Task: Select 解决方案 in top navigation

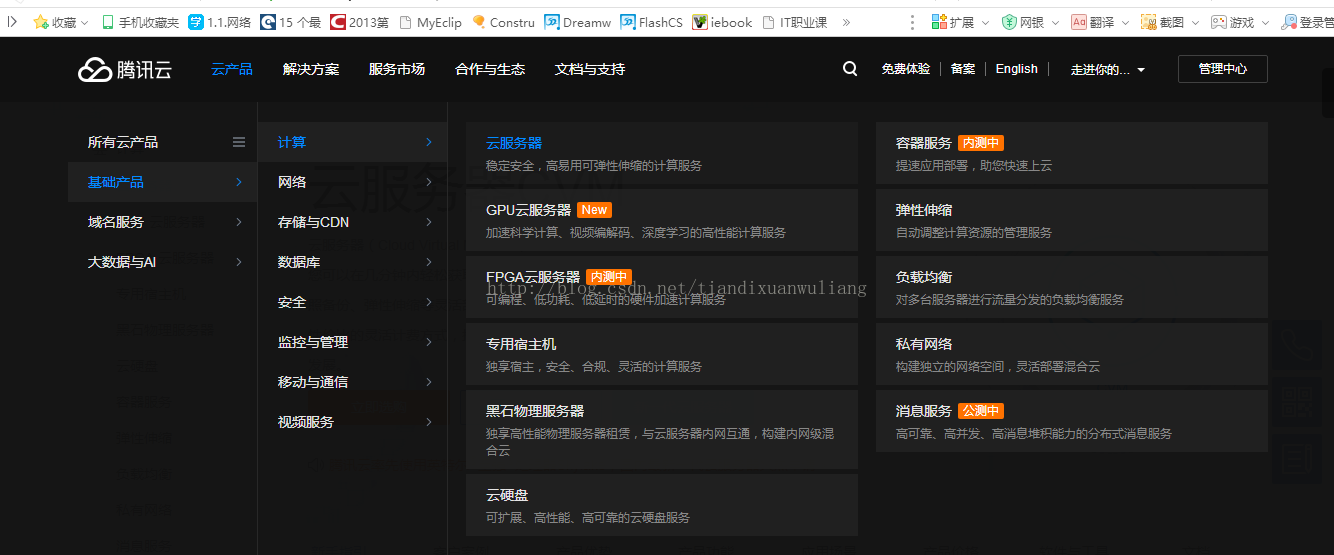Action: coord(311,69)
